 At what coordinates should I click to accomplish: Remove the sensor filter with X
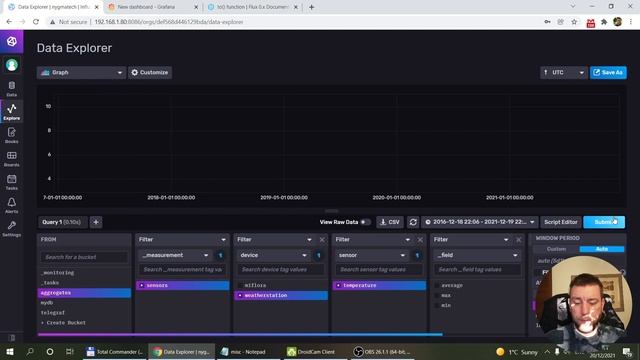coord(420,240)
